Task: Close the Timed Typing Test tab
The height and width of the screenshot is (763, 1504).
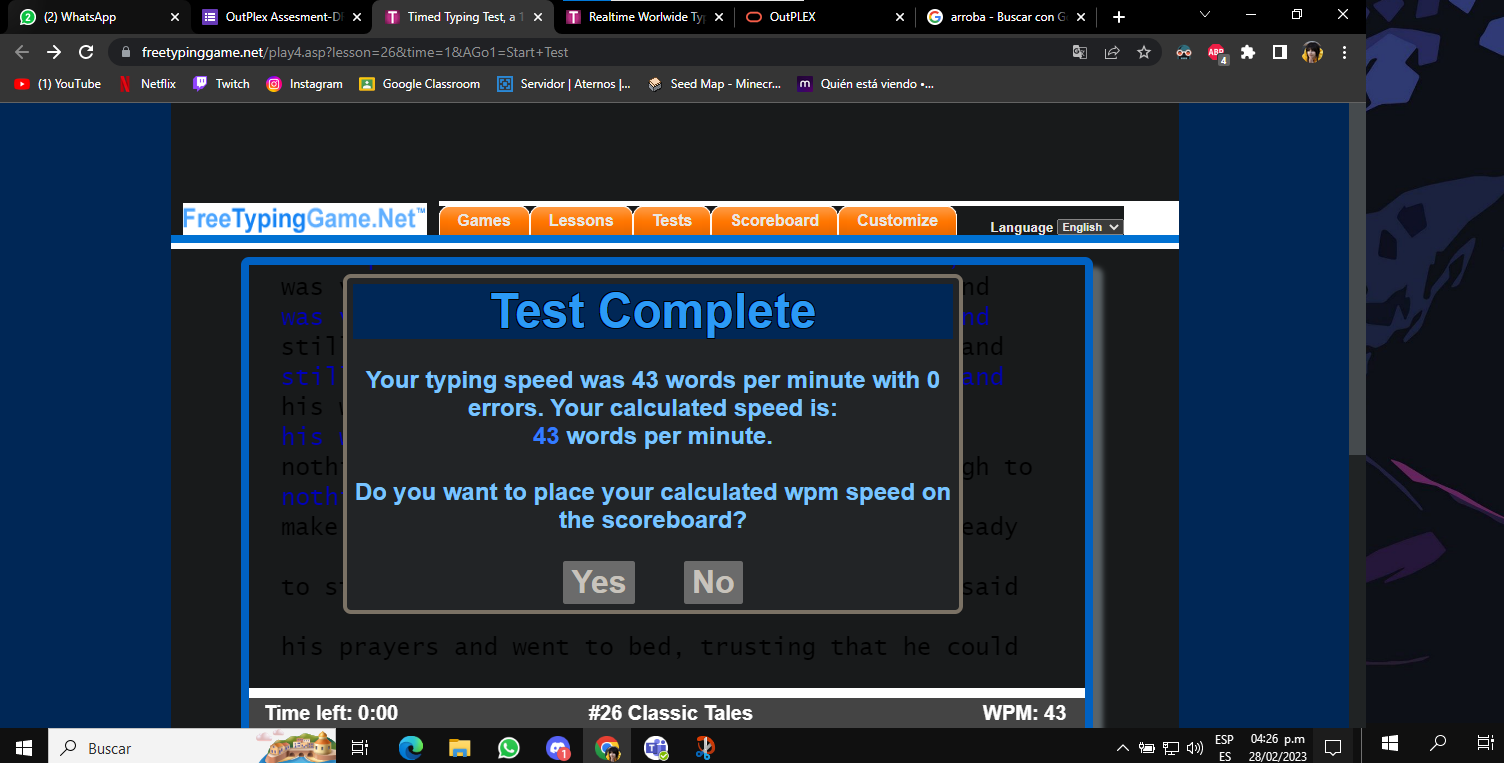Action: click(538, 17)
